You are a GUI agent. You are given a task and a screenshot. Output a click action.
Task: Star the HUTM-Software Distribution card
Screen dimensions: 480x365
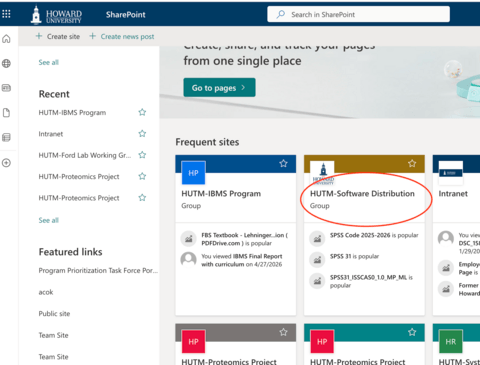tap(412, 163)
